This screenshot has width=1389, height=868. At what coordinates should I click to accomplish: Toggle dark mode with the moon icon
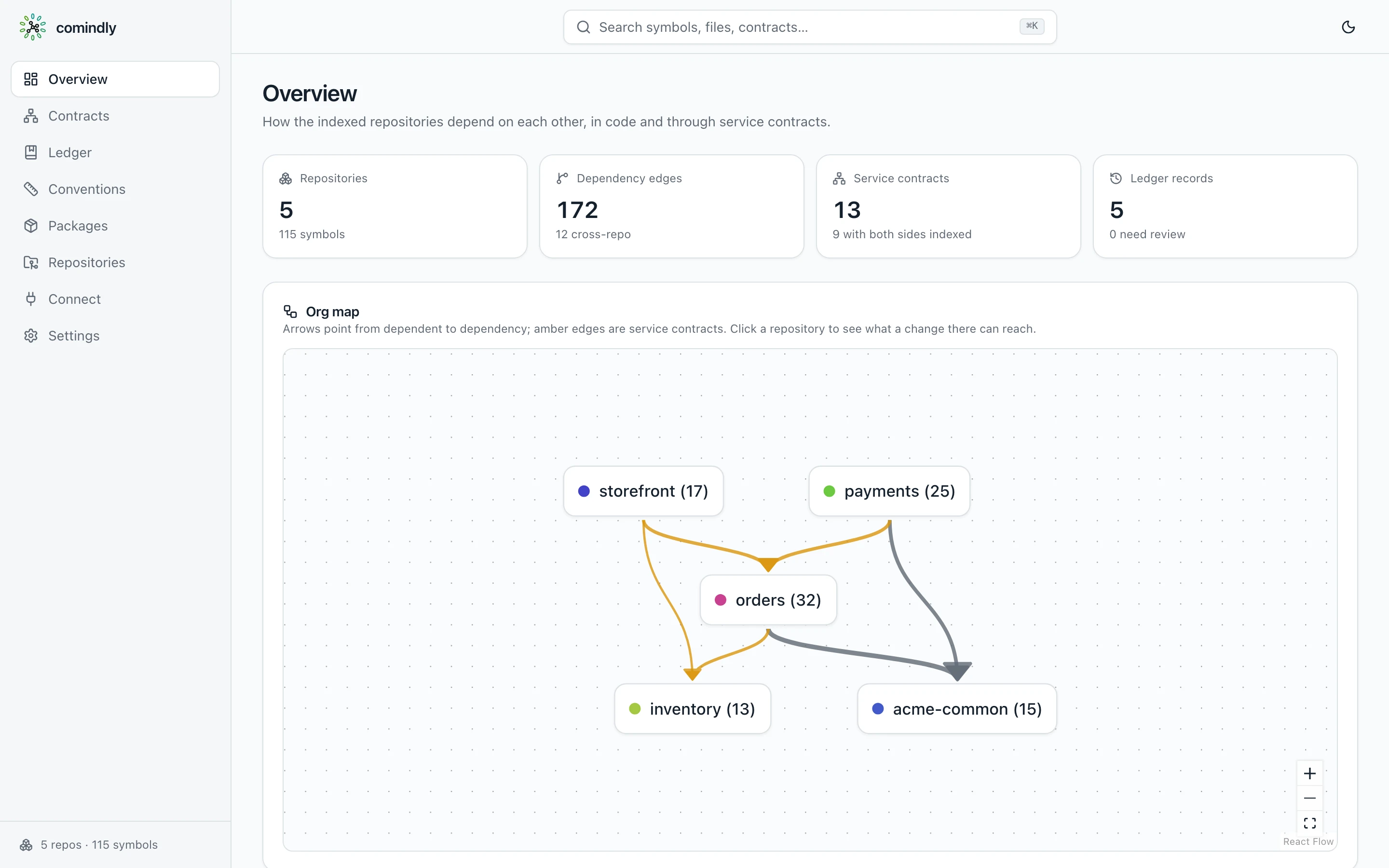(1348, 27)
